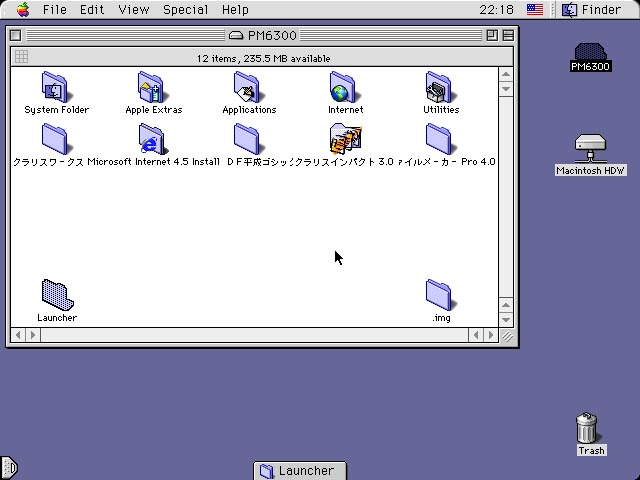Click the PM6300 window title text

click(272, 36)
